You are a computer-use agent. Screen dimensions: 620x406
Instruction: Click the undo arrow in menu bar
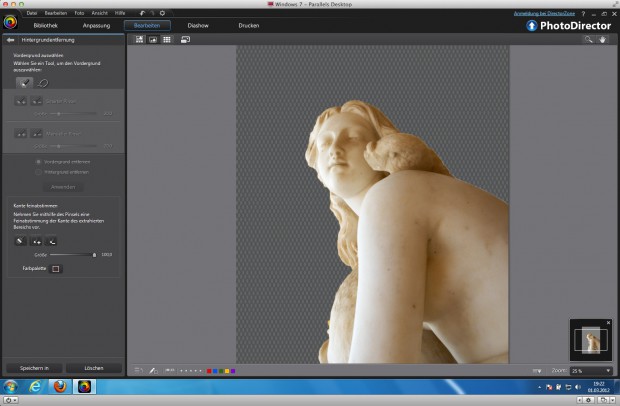142,13
